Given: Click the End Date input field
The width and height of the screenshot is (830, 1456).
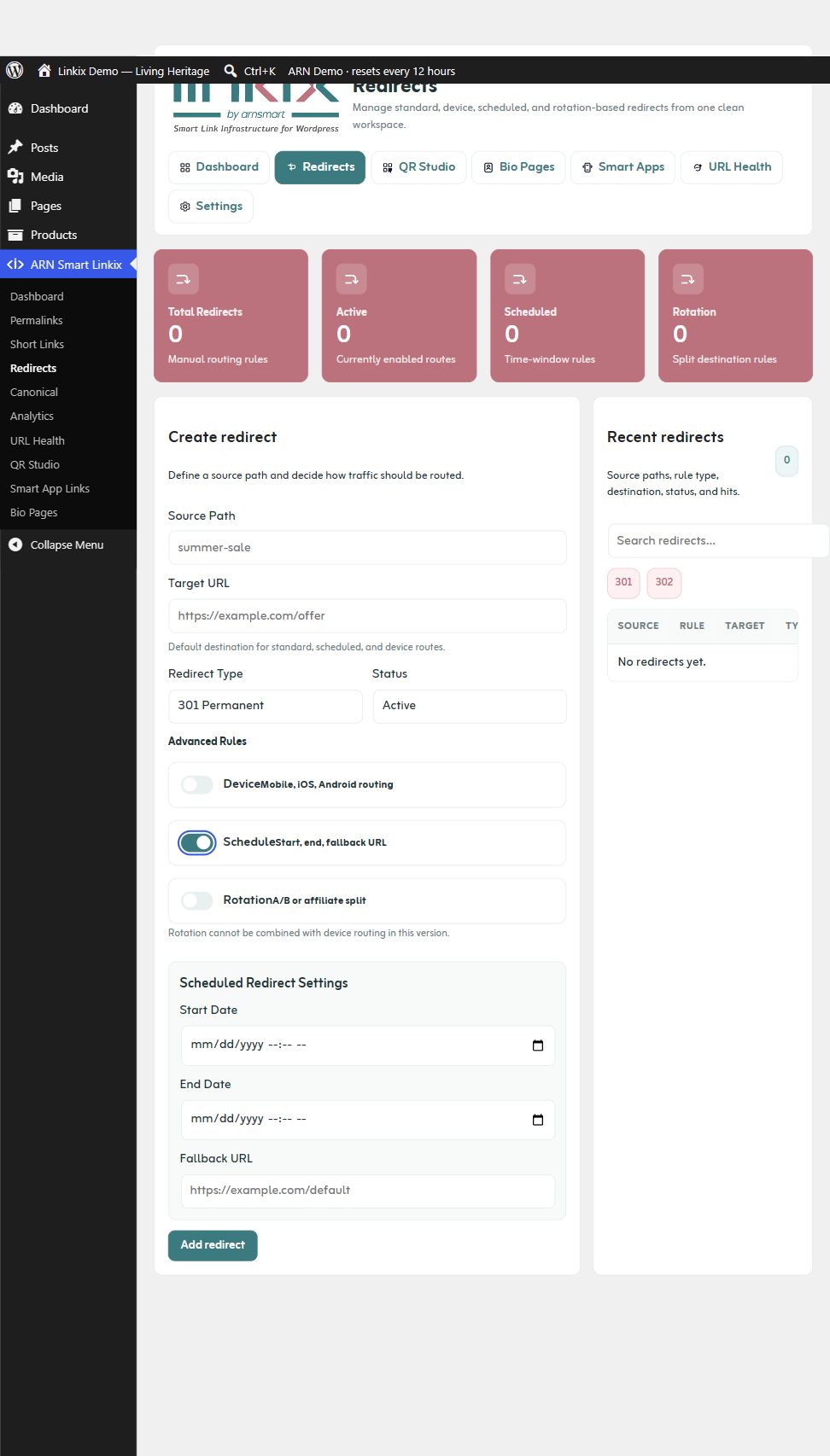Looking at the screenshot, I should tap(367, 1120).
